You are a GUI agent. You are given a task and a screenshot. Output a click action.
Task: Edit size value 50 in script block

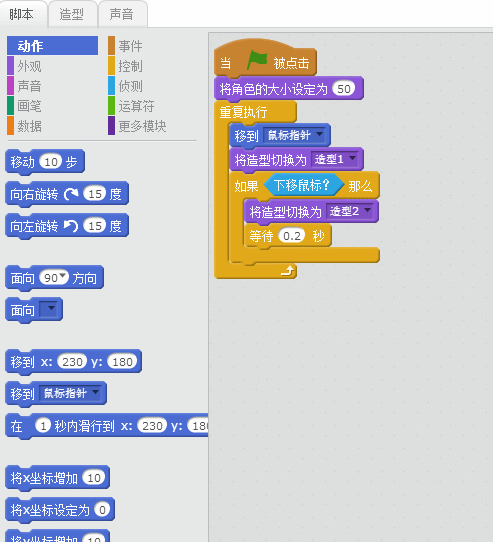click(x=344, y=89)
